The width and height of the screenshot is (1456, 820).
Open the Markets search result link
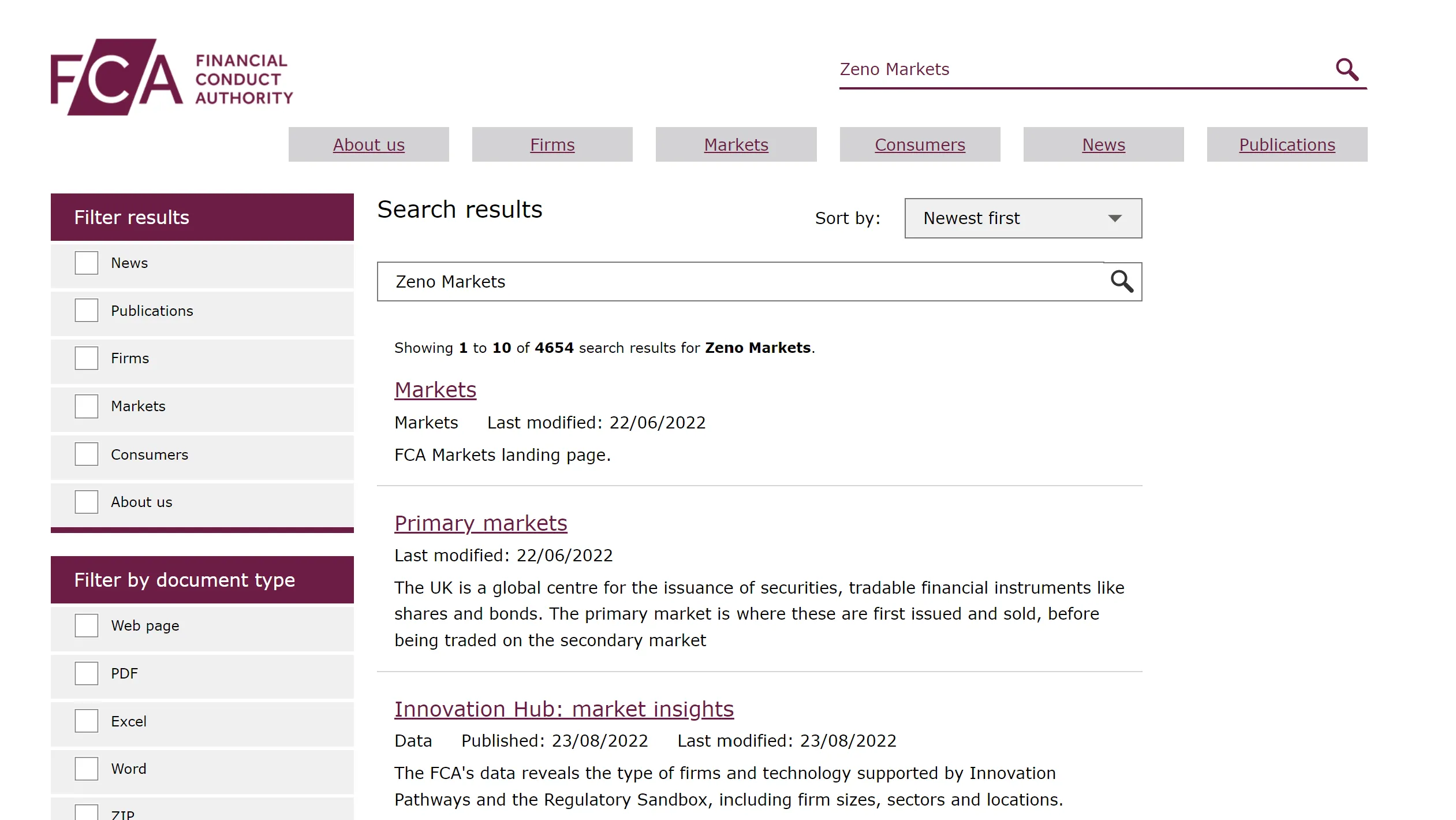click(x=435, y=390)
